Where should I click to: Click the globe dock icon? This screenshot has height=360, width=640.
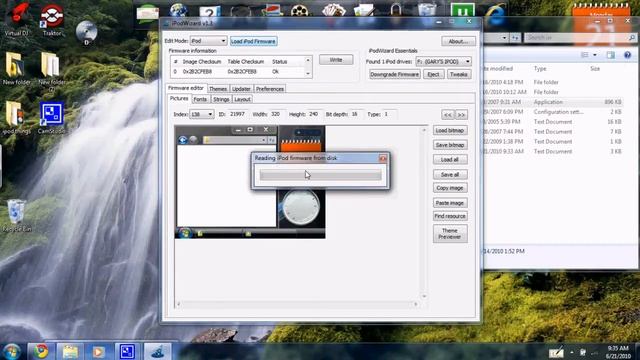[179, 10]
